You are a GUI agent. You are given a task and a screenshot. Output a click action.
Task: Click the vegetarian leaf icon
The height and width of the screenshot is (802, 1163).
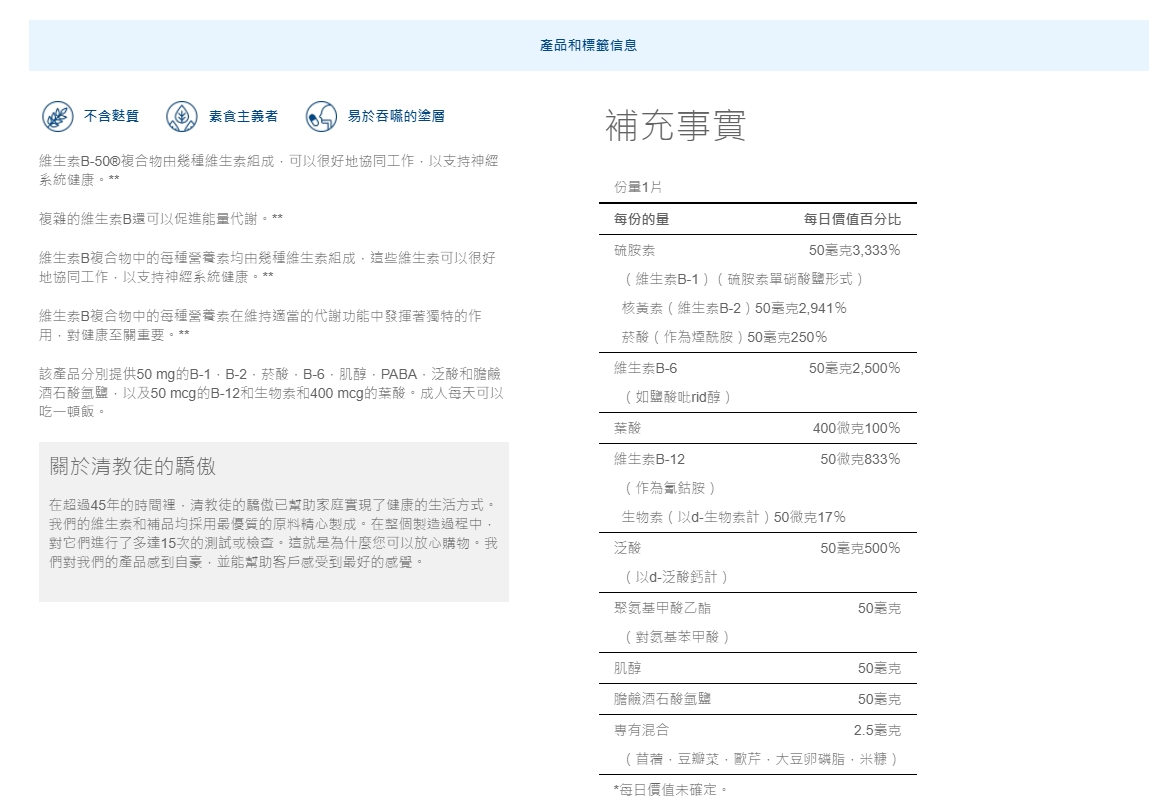pyautogui.click(x=182, y=116)
